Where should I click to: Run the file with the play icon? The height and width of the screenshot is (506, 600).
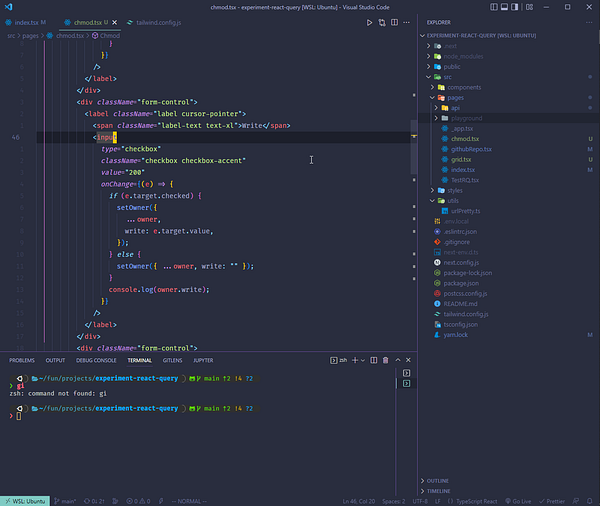click(369, 23)
